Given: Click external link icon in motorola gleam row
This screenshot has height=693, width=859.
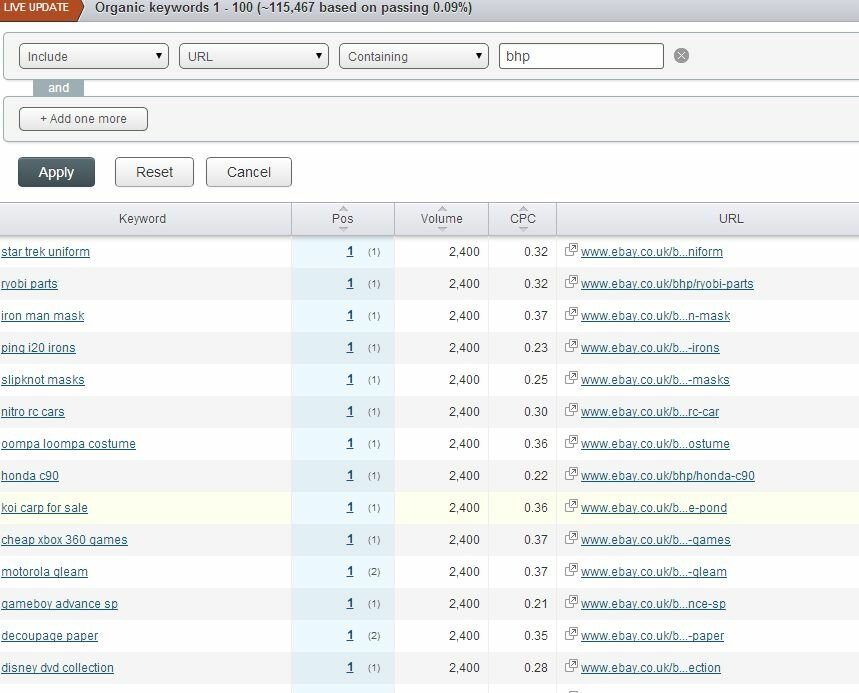Looking at the screenshot, I should 571,571.
